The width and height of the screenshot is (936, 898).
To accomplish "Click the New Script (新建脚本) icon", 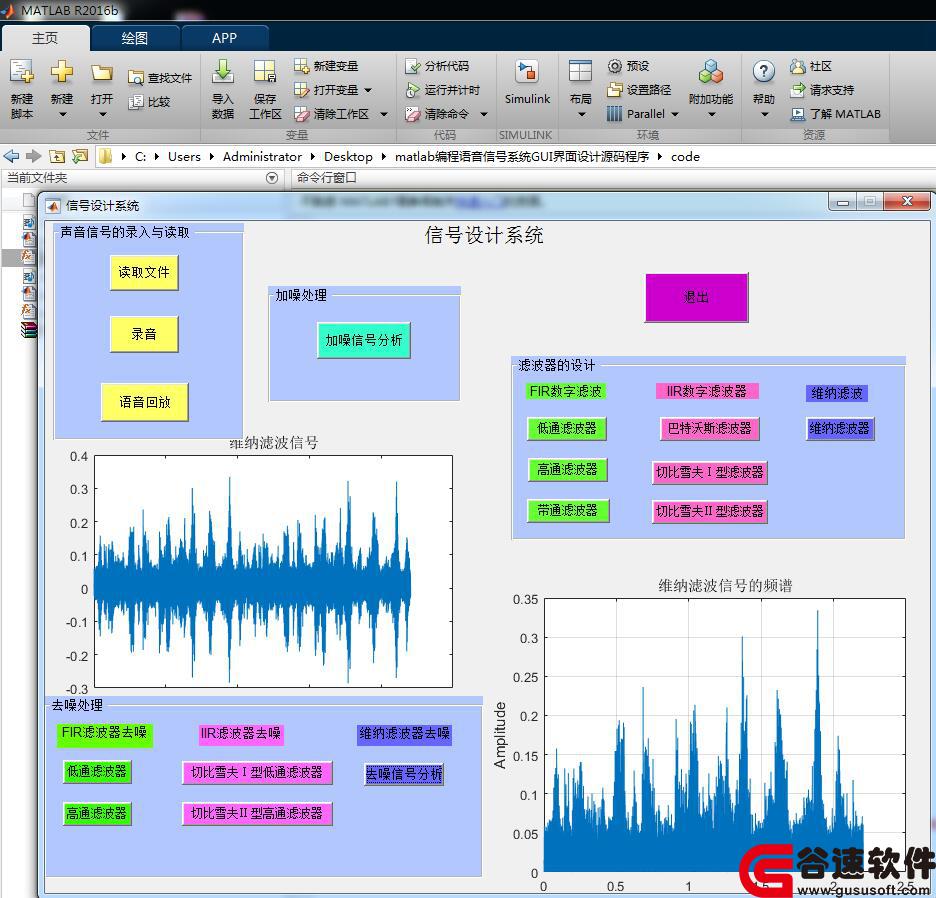I will click(x=21, y=72).
